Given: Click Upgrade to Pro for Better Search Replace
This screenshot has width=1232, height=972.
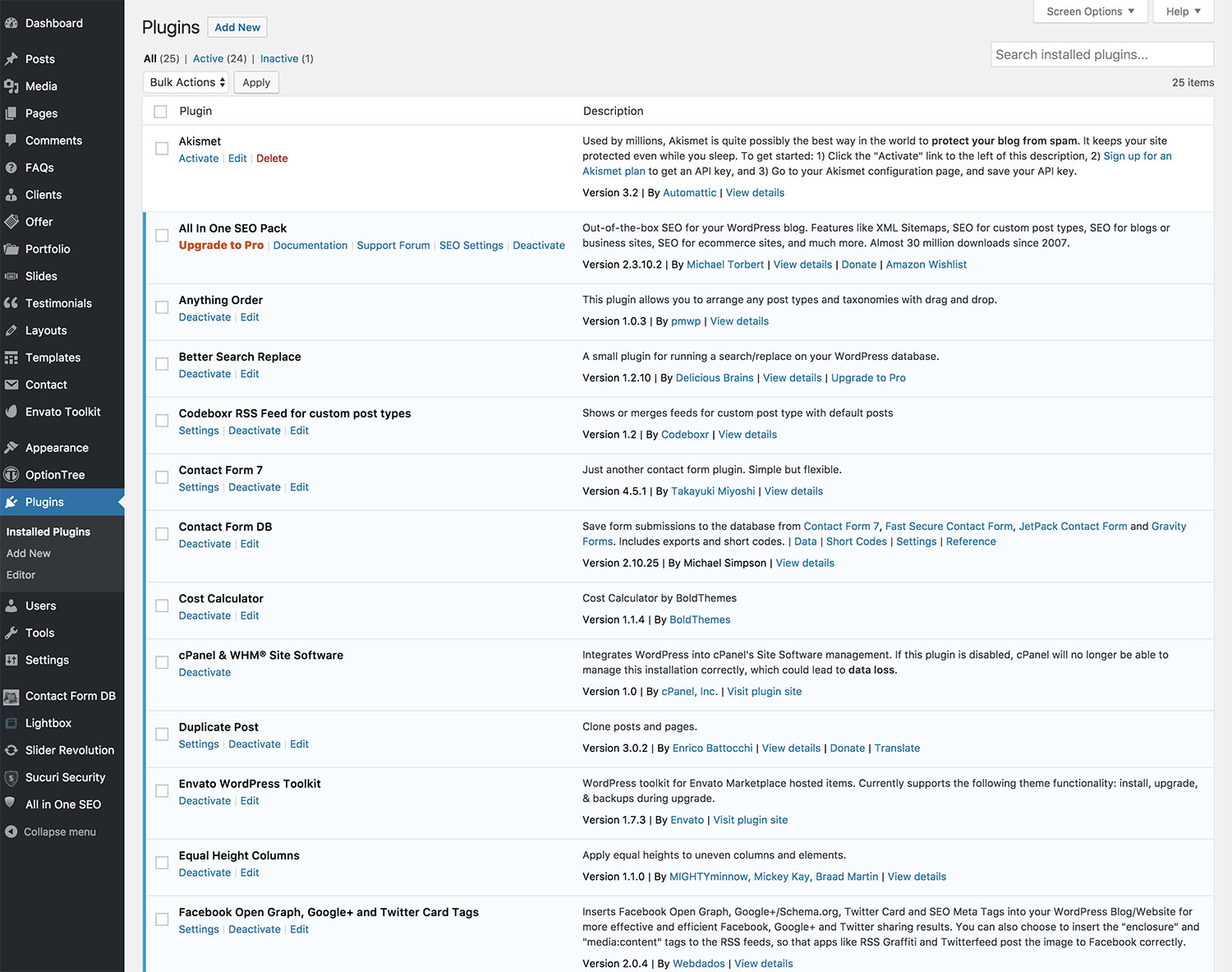Looking at the screenshot, I should tap(869, 378).
